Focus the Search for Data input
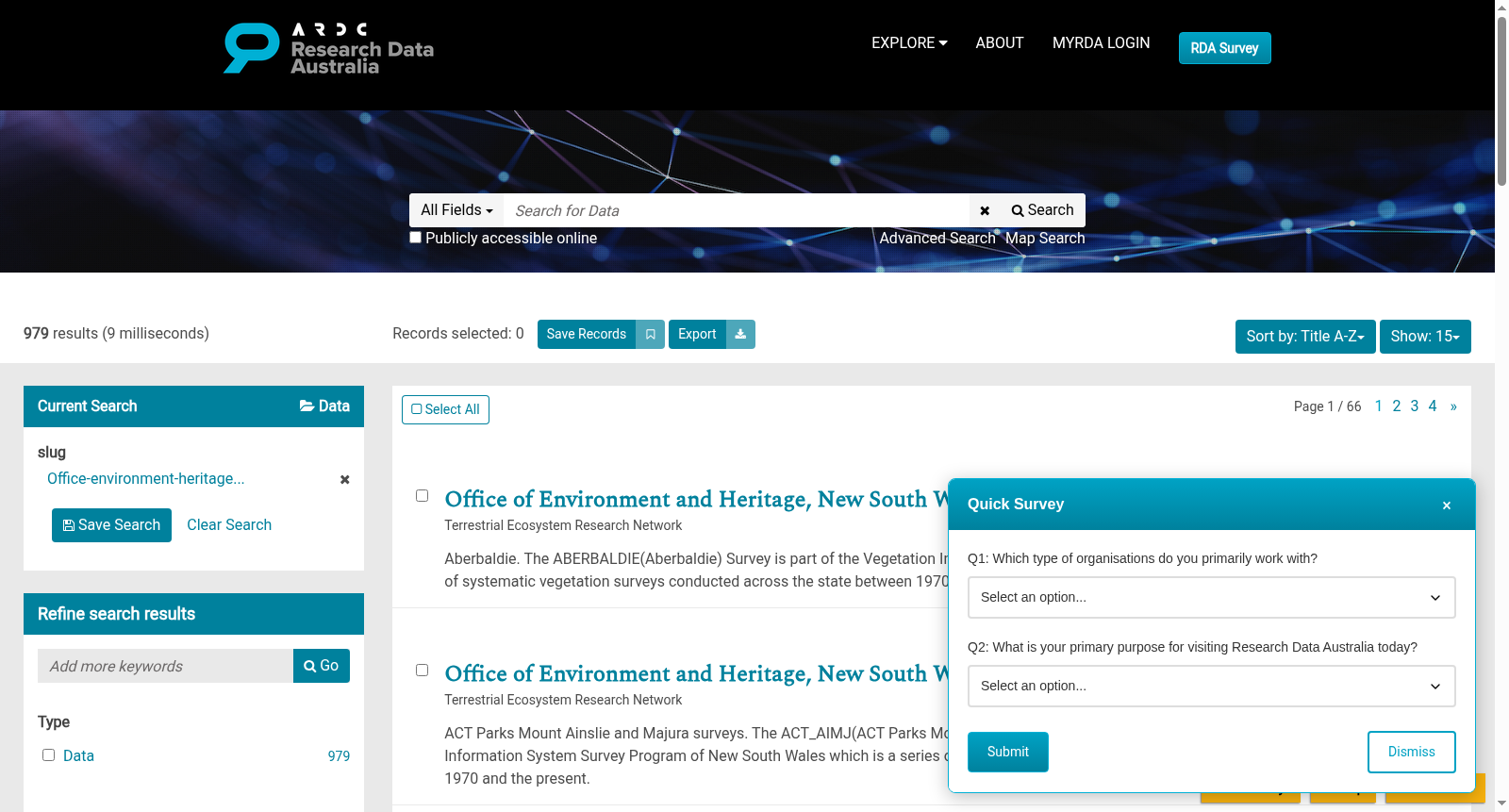The height and width of the screenshot is (812, 1509). point(737,210)
